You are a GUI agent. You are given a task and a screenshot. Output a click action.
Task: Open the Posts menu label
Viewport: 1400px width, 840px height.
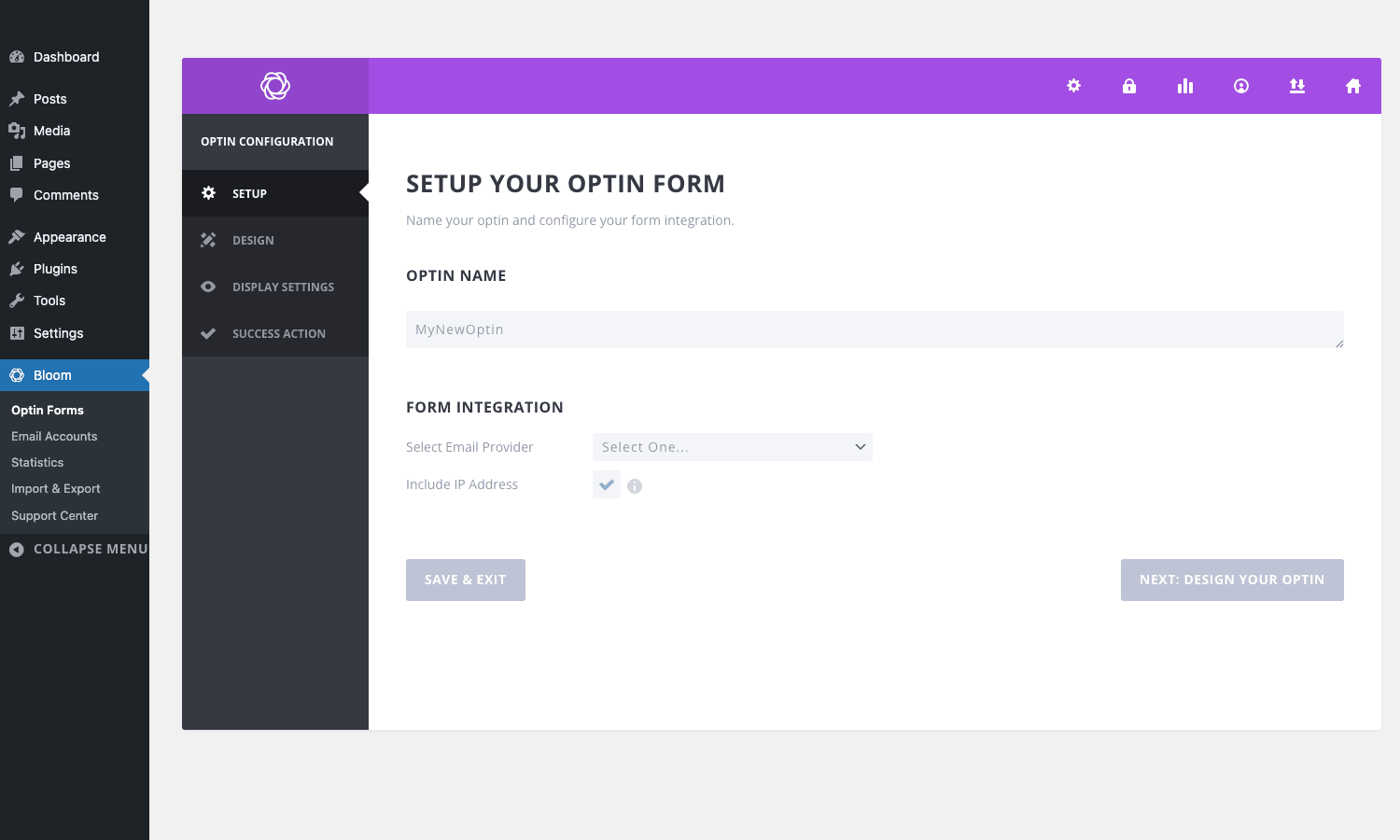(x=50, y=99)
